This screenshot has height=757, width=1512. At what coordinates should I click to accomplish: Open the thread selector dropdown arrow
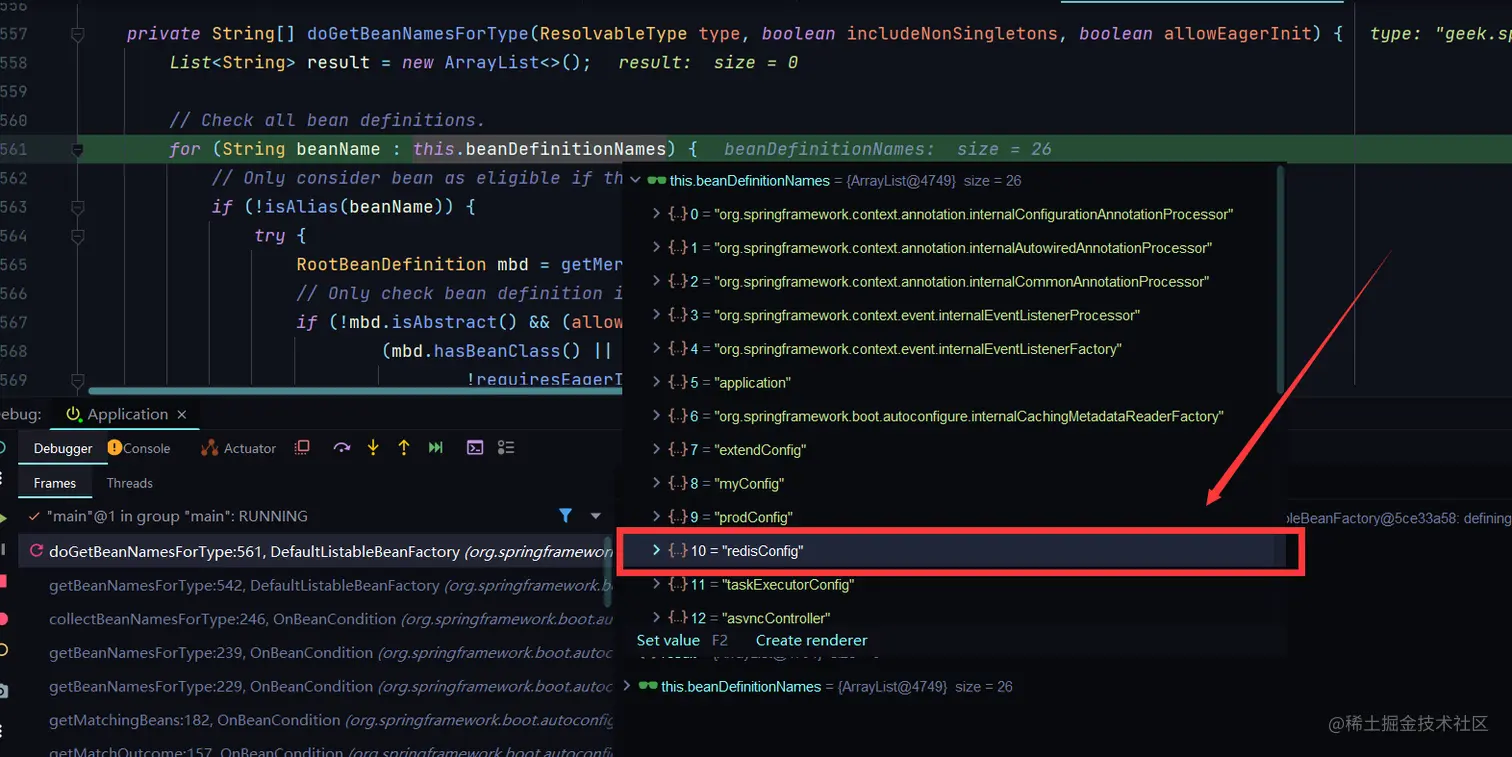pyautogui.click(x=596, y=516)
